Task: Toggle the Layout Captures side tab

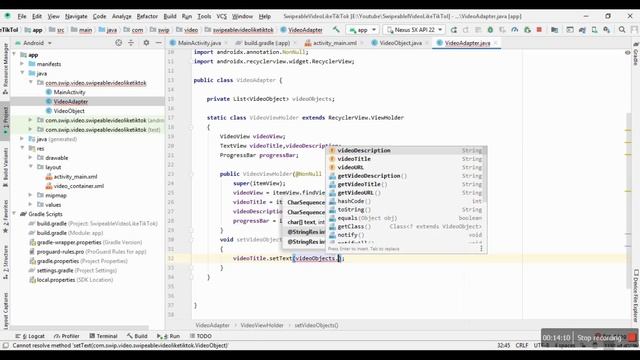Action: (x=5, y=310)
